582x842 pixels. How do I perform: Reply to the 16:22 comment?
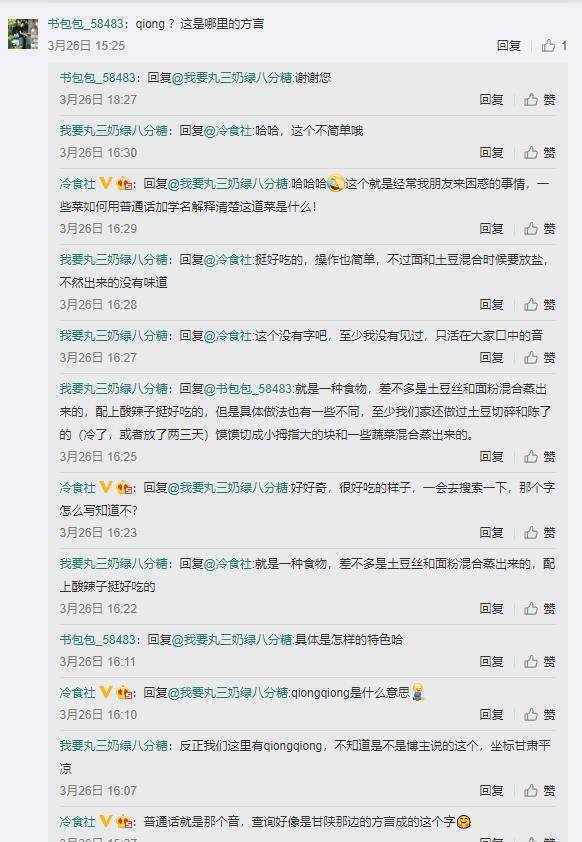point(491,608)
